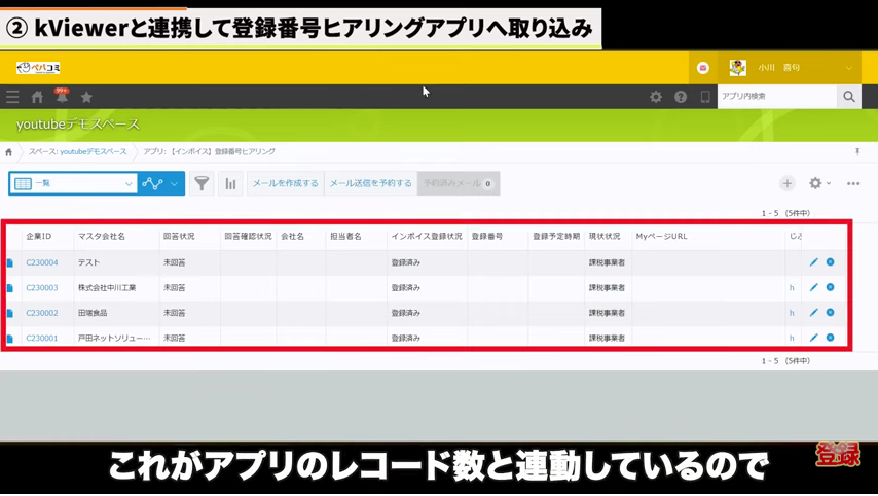The width and height of the screenshot is (878, 496).
Task: Open record detail icon for C230004
Action: (x=10, y=263)
